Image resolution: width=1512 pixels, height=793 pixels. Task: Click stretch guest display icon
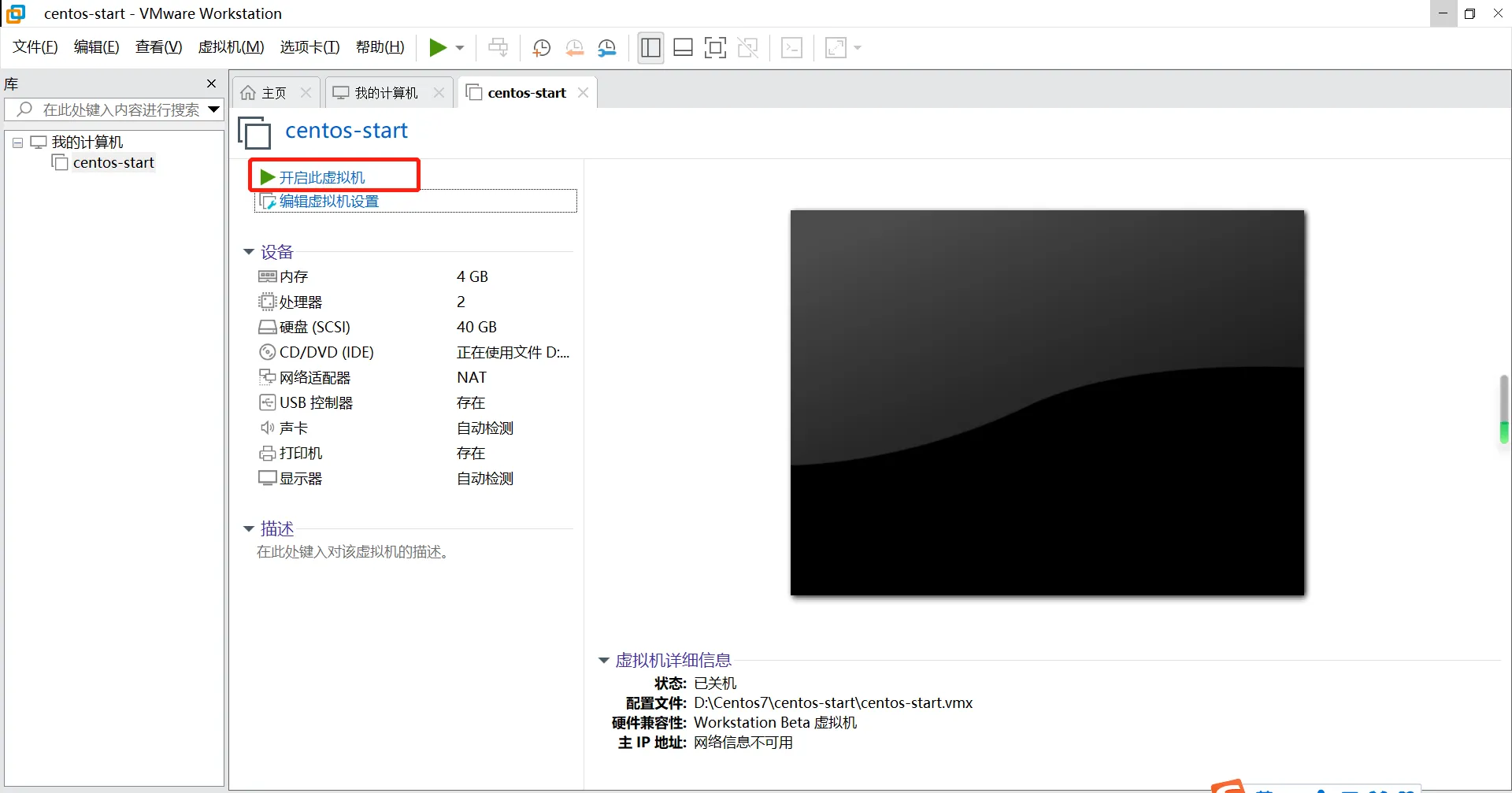[836, 48]
